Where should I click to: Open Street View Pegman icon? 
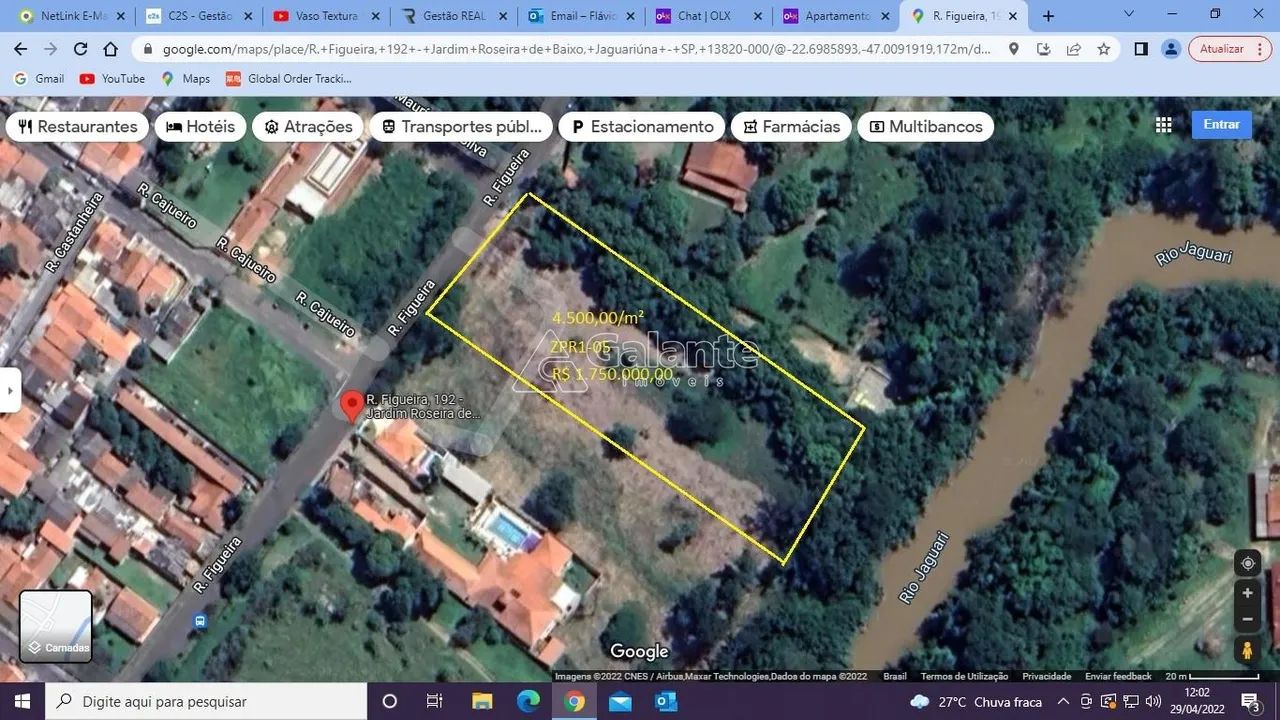click(x=1247, y=650)
